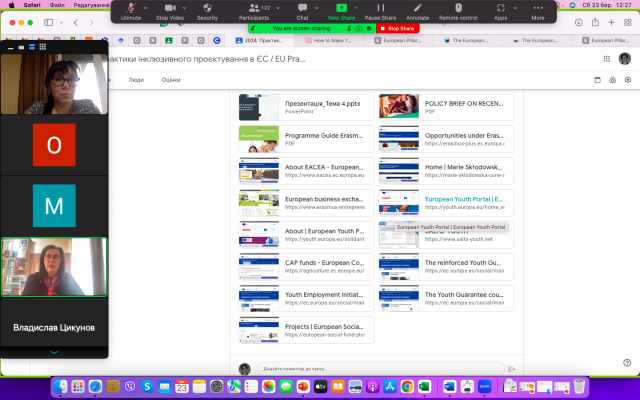This screenshot has height=400, width=640.
Task: Expand the arrow next to Apps
Action: [x=515, y=8]
